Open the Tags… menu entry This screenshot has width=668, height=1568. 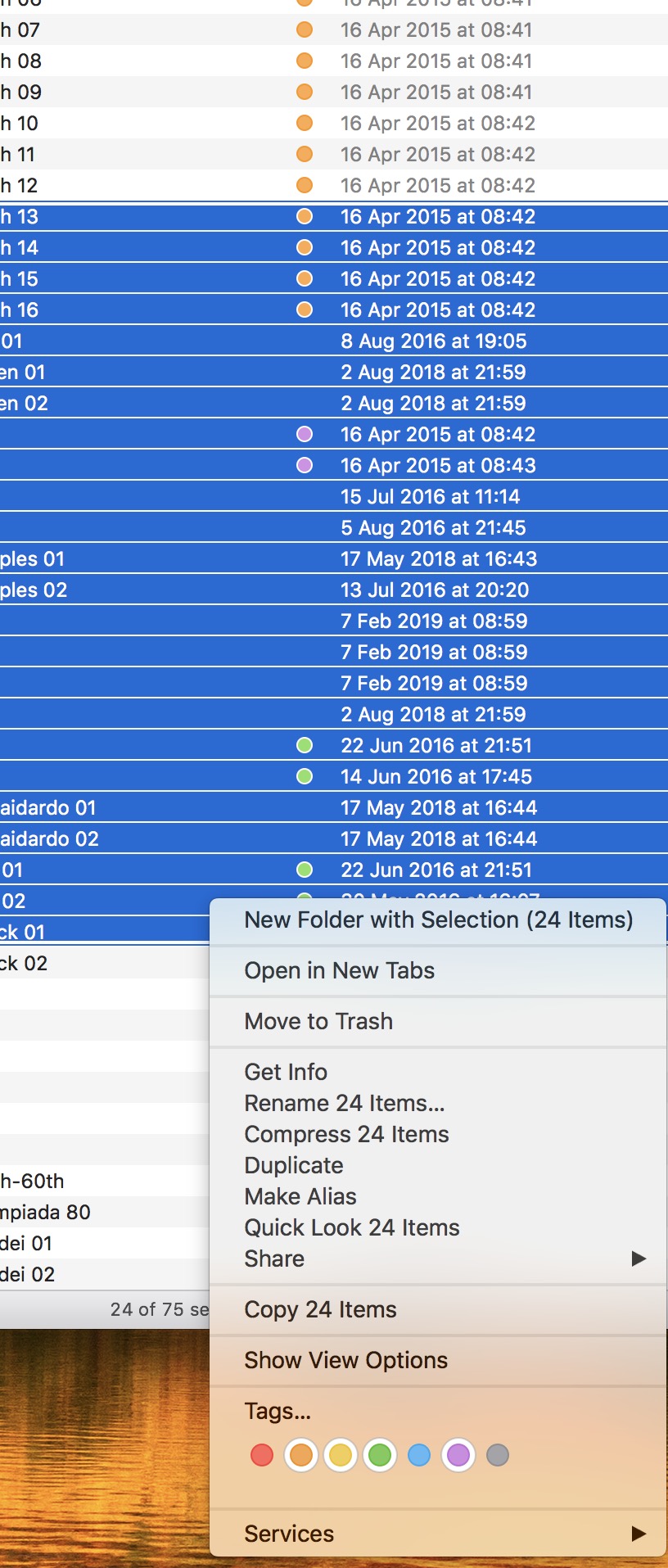278,1411
